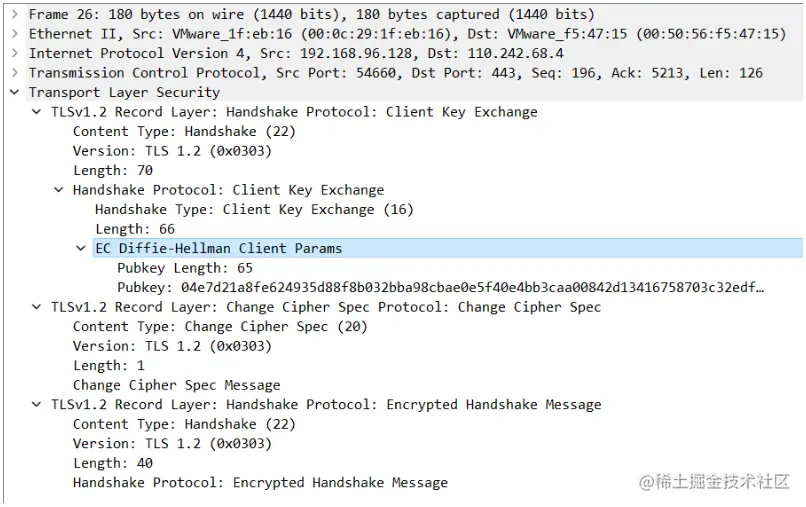Image resolution: width=806 pixels, height=507 pixels.
Task: Collapse EC Diffie-Hellman Client Params
Action: pyautogui.click(x=81, y=248)
